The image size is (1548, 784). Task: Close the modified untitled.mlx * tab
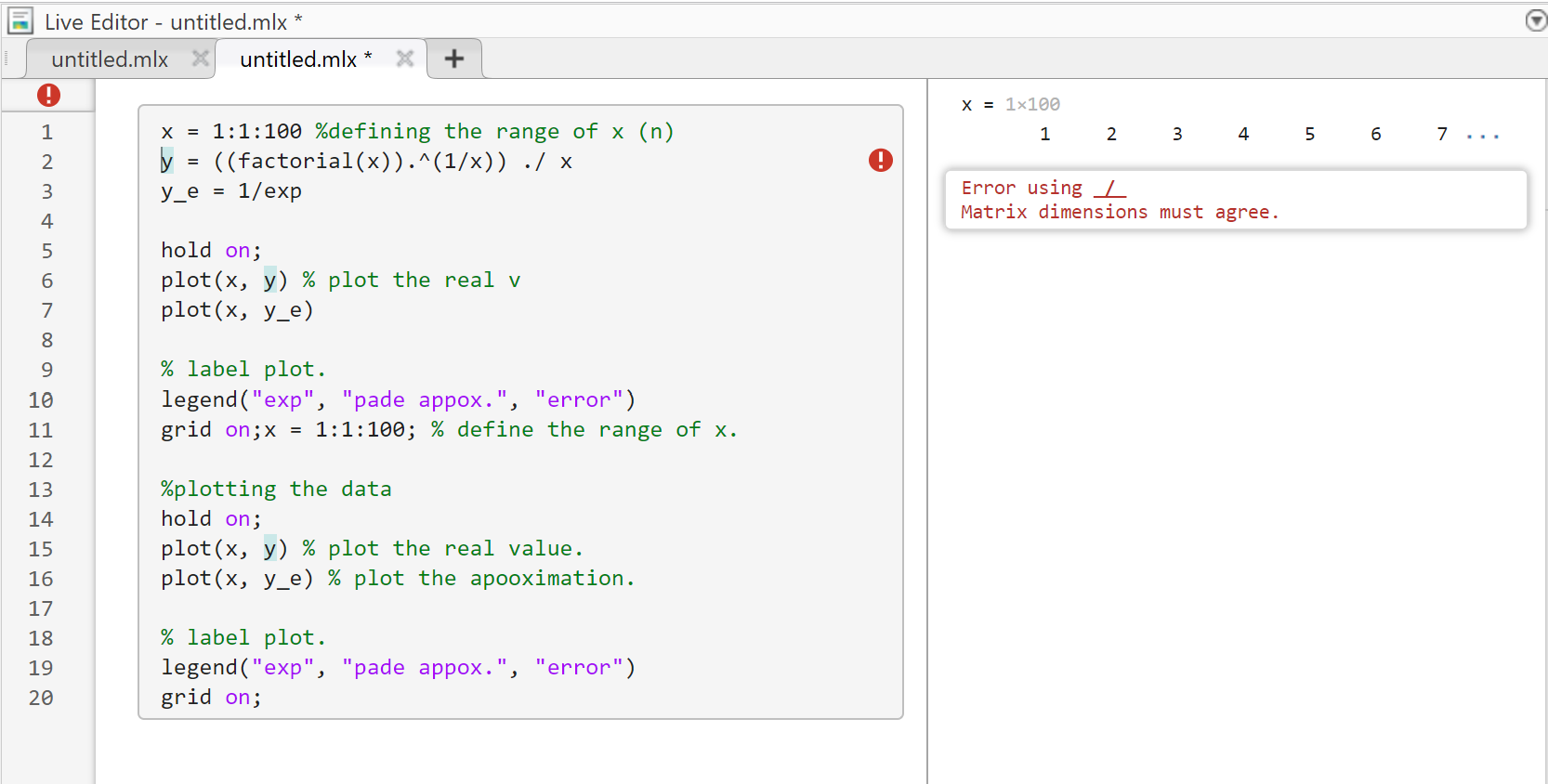404,59
